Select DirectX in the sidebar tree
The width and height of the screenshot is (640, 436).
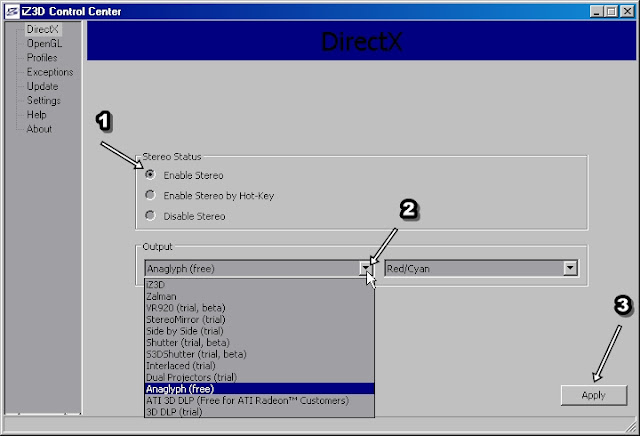tap(43, 29)
